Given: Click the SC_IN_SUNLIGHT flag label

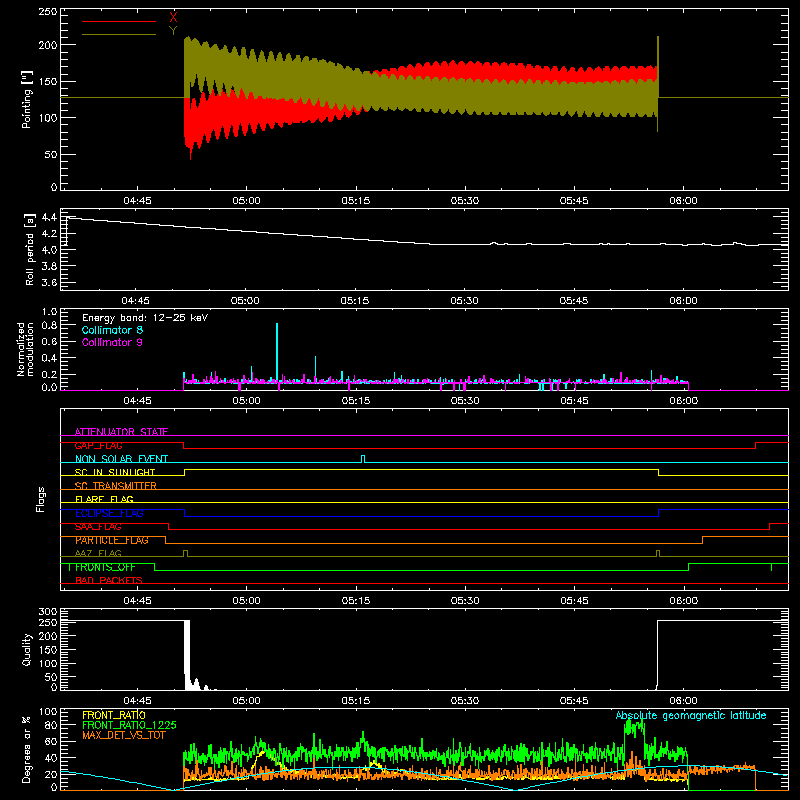Looking at the screenshot, I should click(115, 472).
